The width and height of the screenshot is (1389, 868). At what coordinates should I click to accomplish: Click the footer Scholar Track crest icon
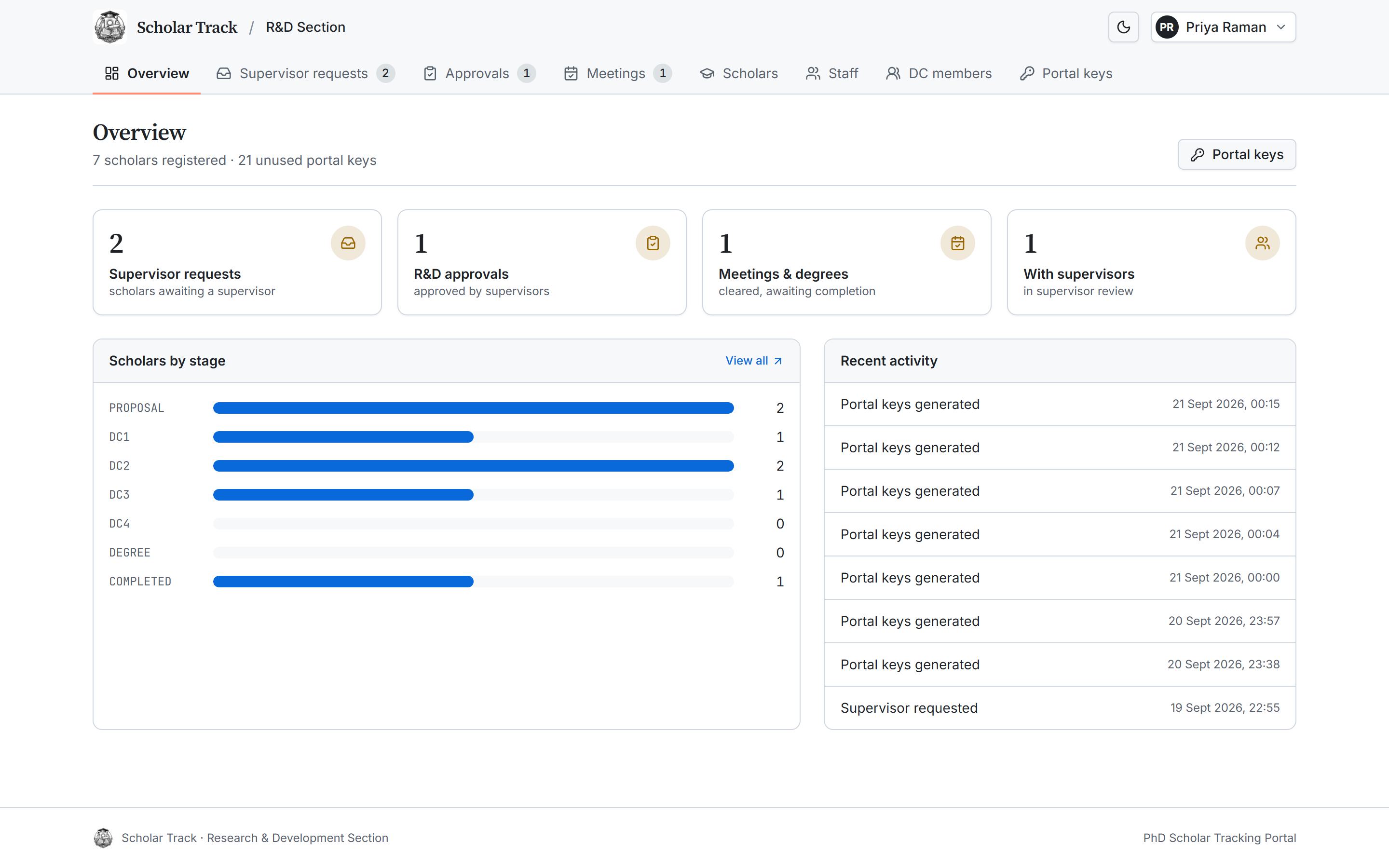(103, 838)
